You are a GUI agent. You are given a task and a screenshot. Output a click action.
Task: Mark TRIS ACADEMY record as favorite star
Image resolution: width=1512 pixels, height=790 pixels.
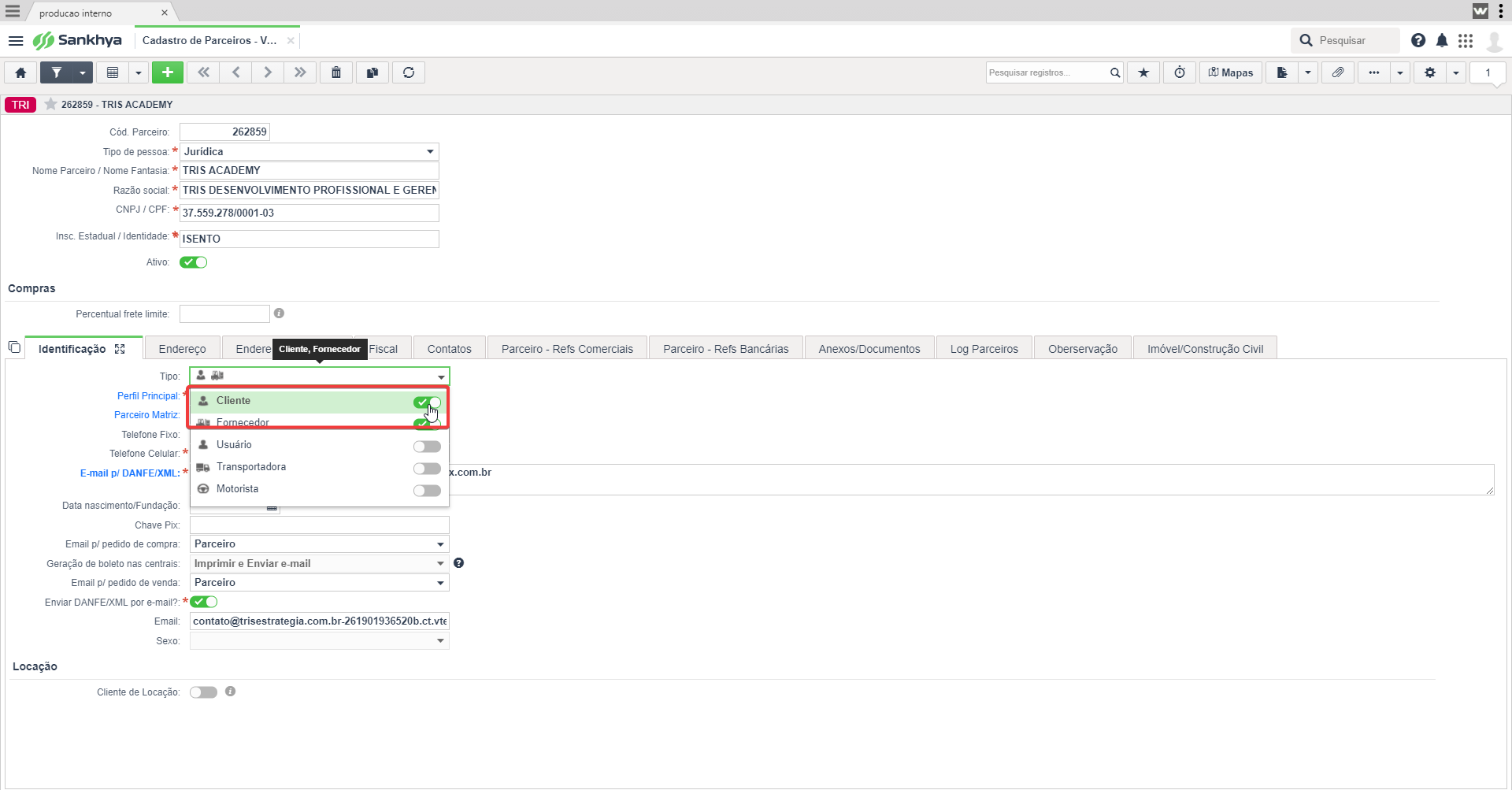(50, 104)
